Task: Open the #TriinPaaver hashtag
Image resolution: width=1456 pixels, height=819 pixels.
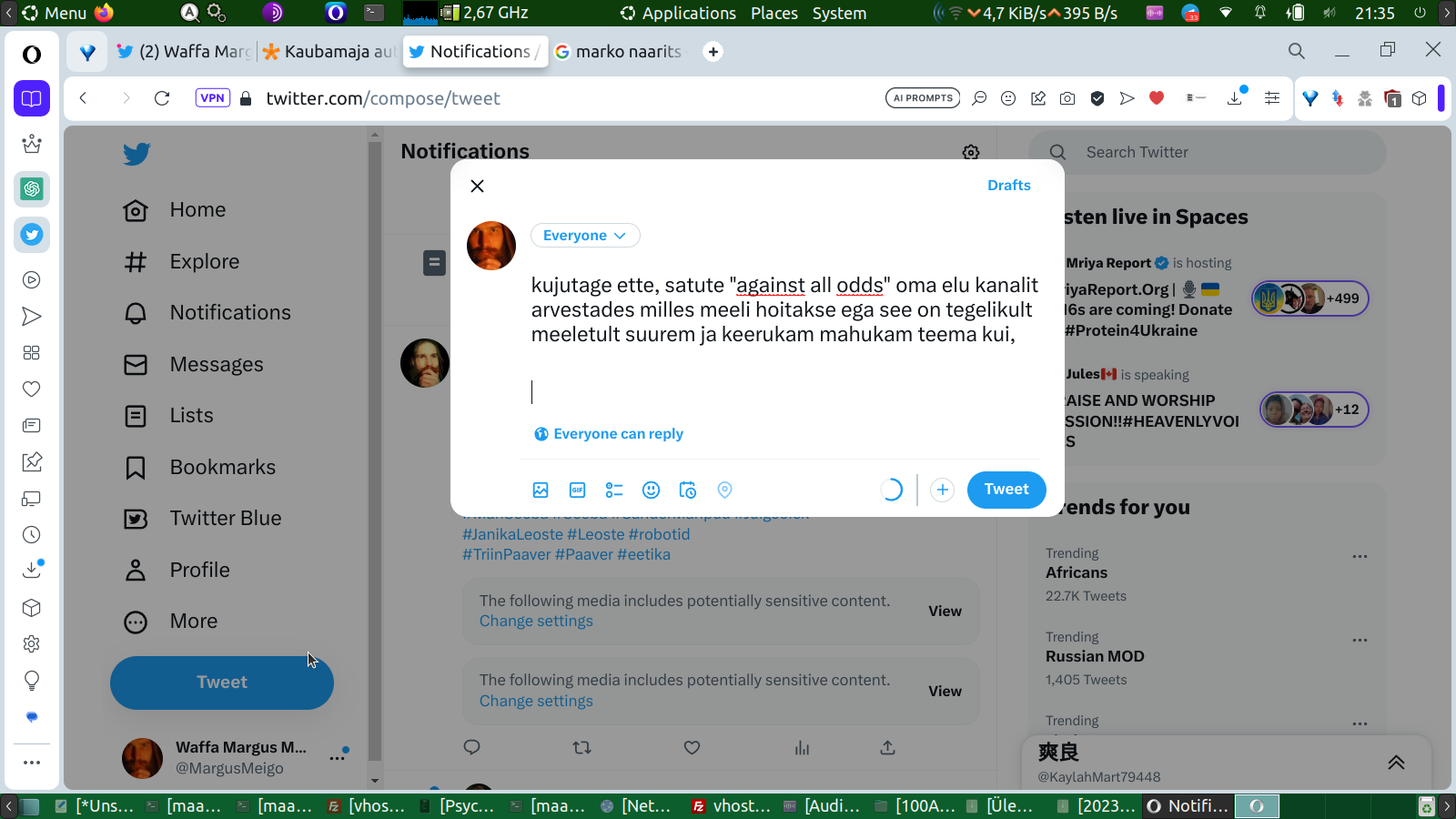Action: [507, 555]
